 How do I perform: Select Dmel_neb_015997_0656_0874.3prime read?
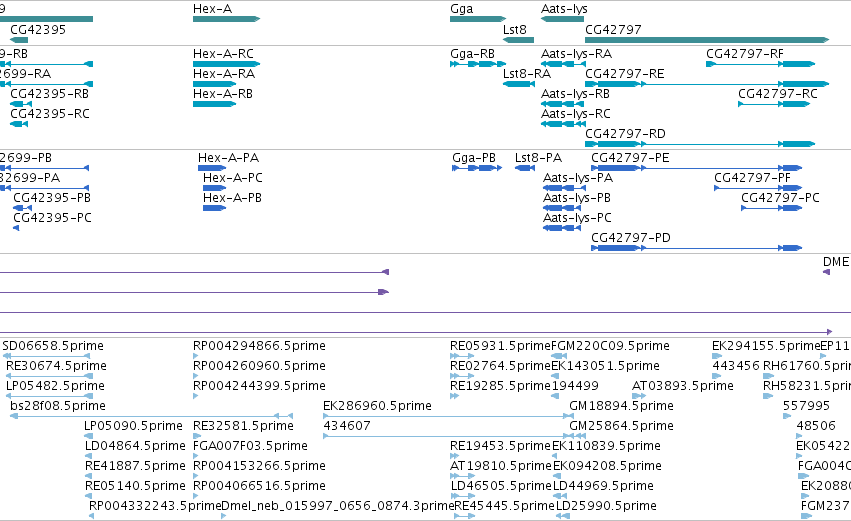224,516
